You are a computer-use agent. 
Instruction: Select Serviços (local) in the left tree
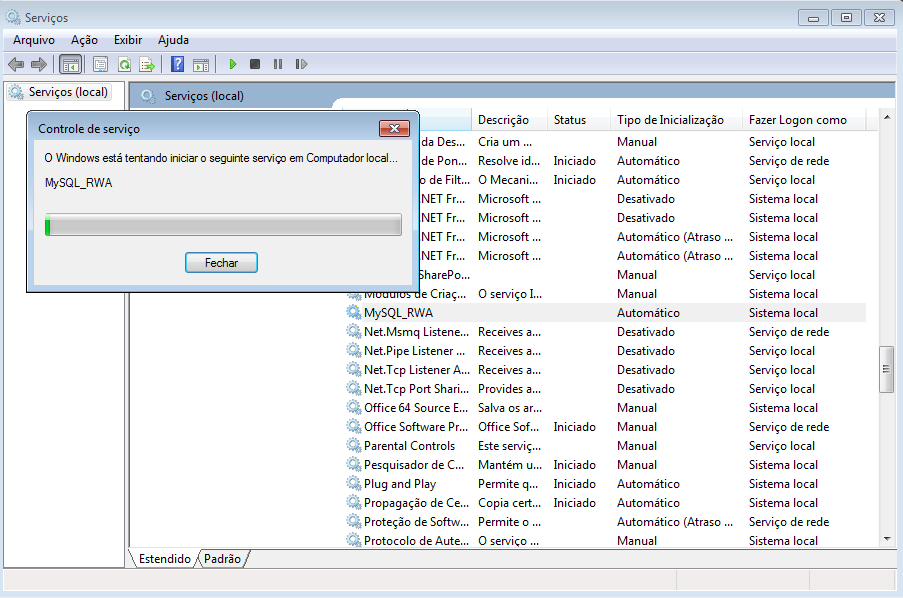click(58, 92)
